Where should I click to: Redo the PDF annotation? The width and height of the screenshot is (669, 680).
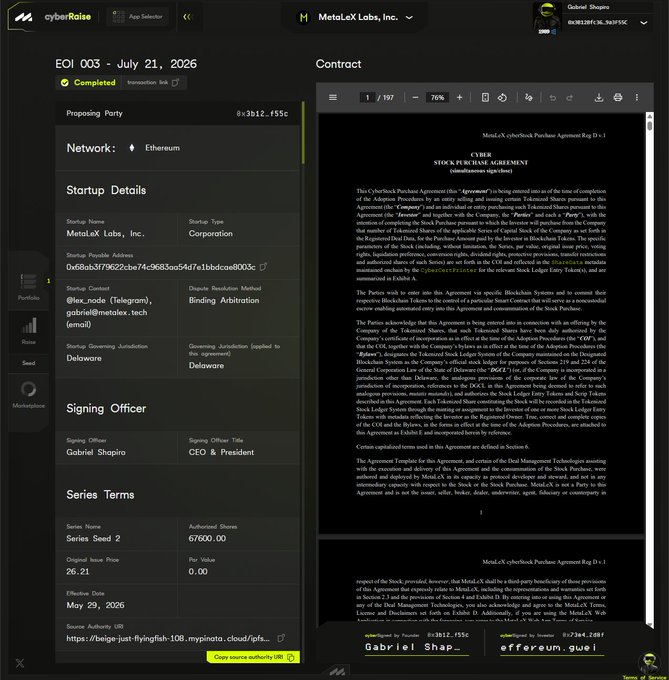pos(569,98)
